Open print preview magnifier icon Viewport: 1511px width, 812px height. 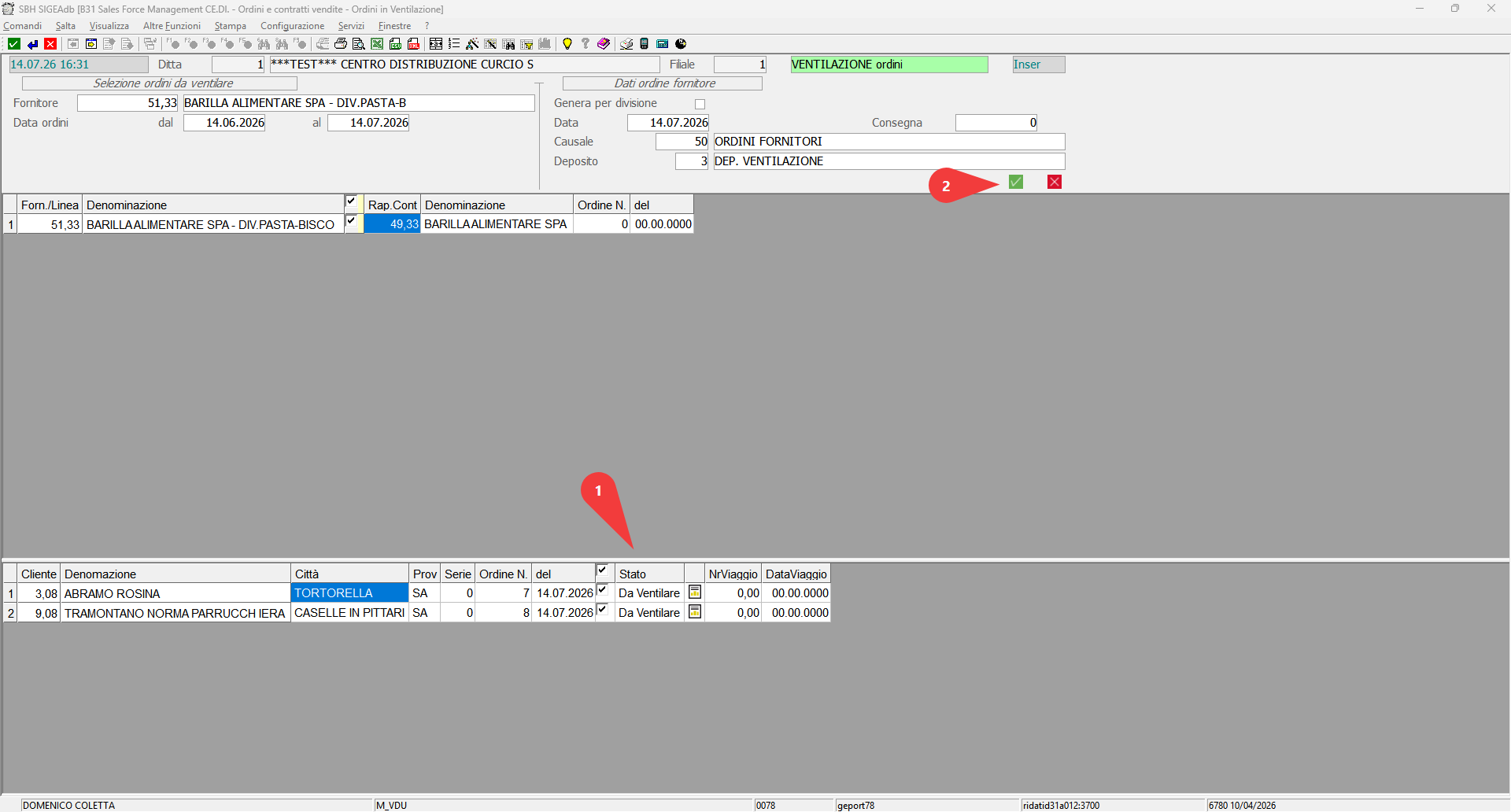point(359,44)
